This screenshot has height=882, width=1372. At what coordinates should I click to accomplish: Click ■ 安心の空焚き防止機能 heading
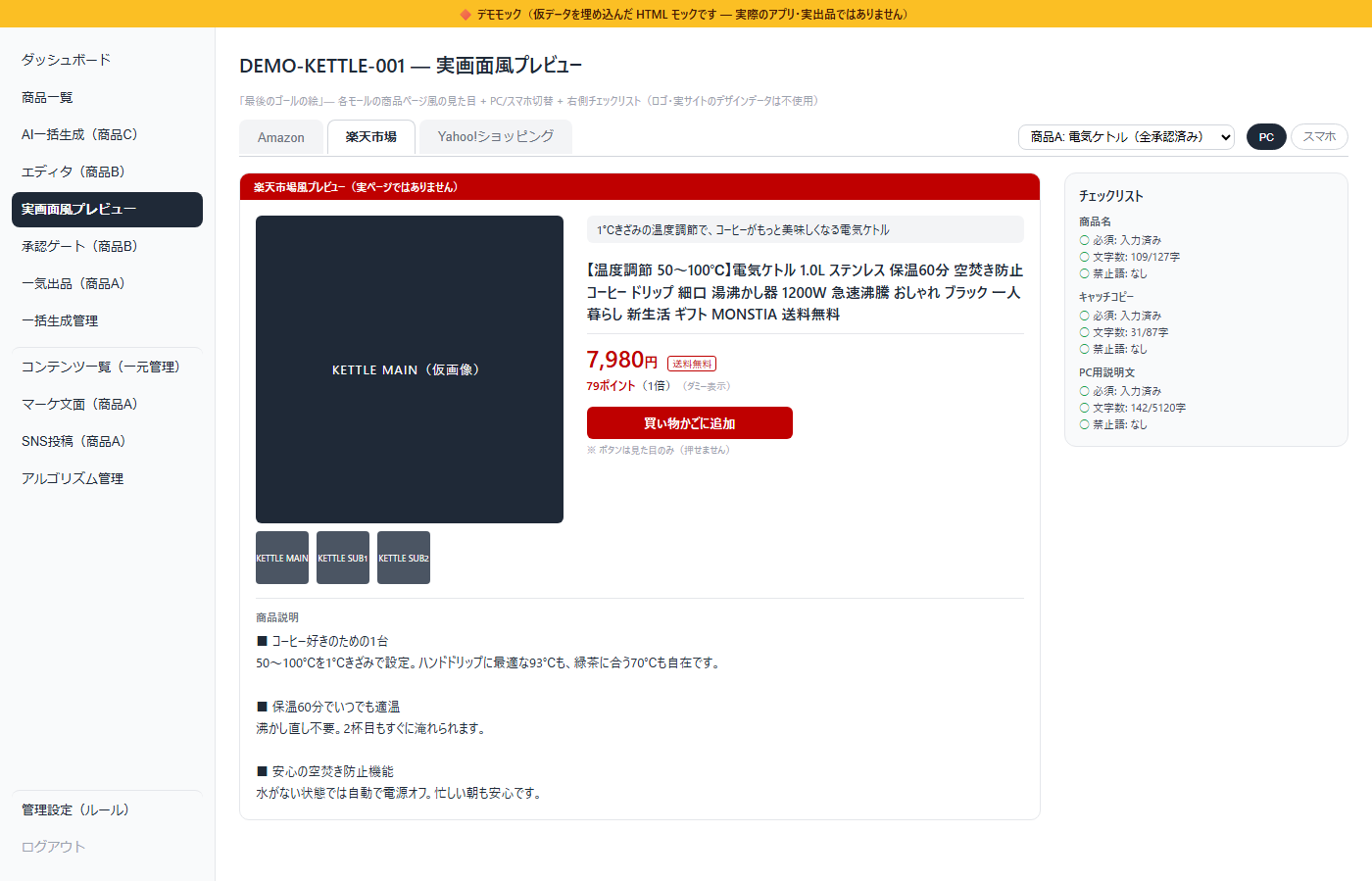[x=325, y=771]
